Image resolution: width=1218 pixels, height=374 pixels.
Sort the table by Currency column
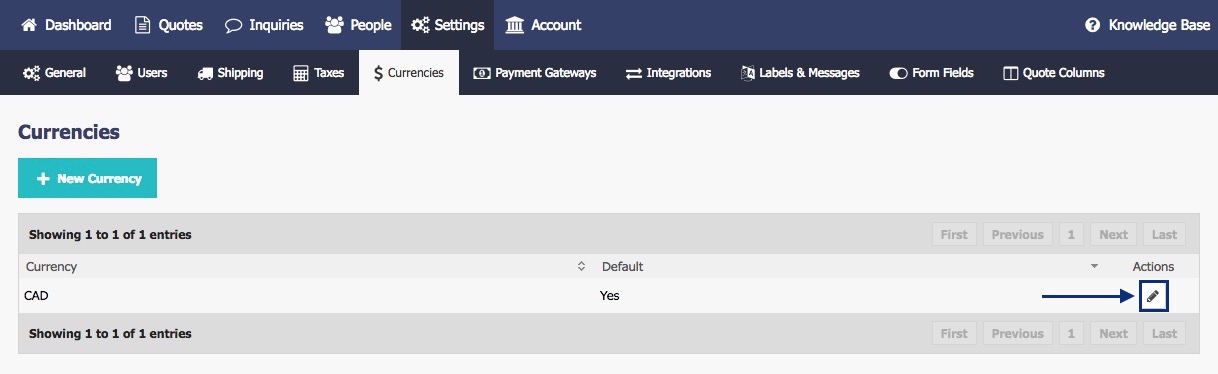pos(305,267)
